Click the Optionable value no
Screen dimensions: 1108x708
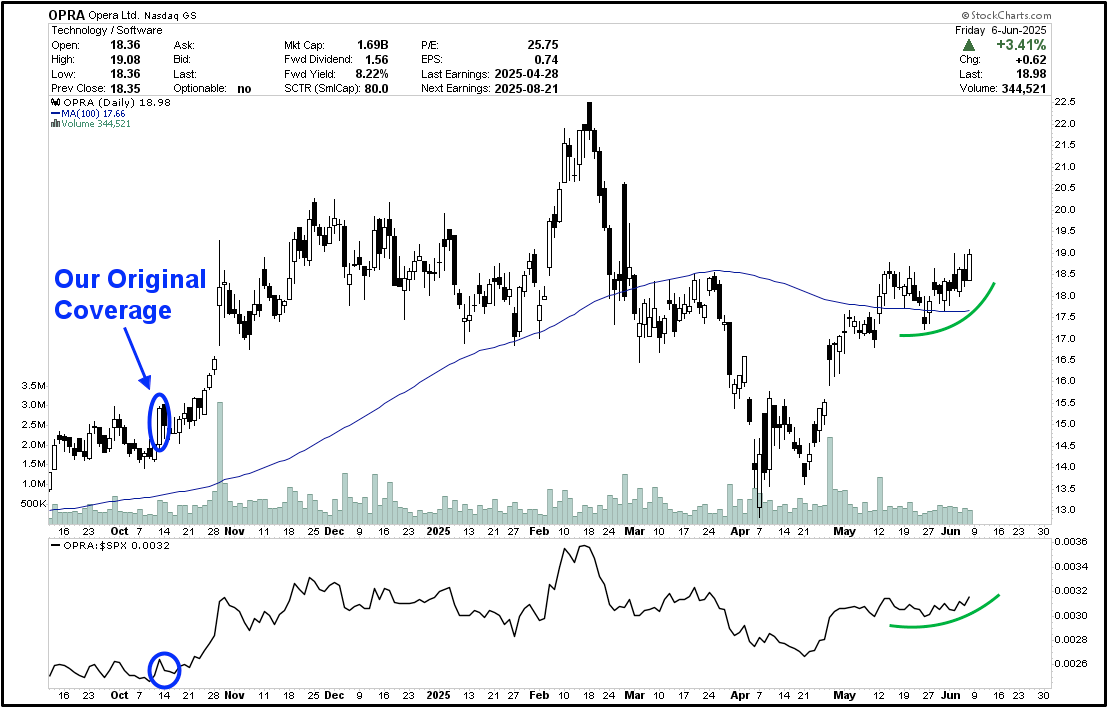pos(244,89)
